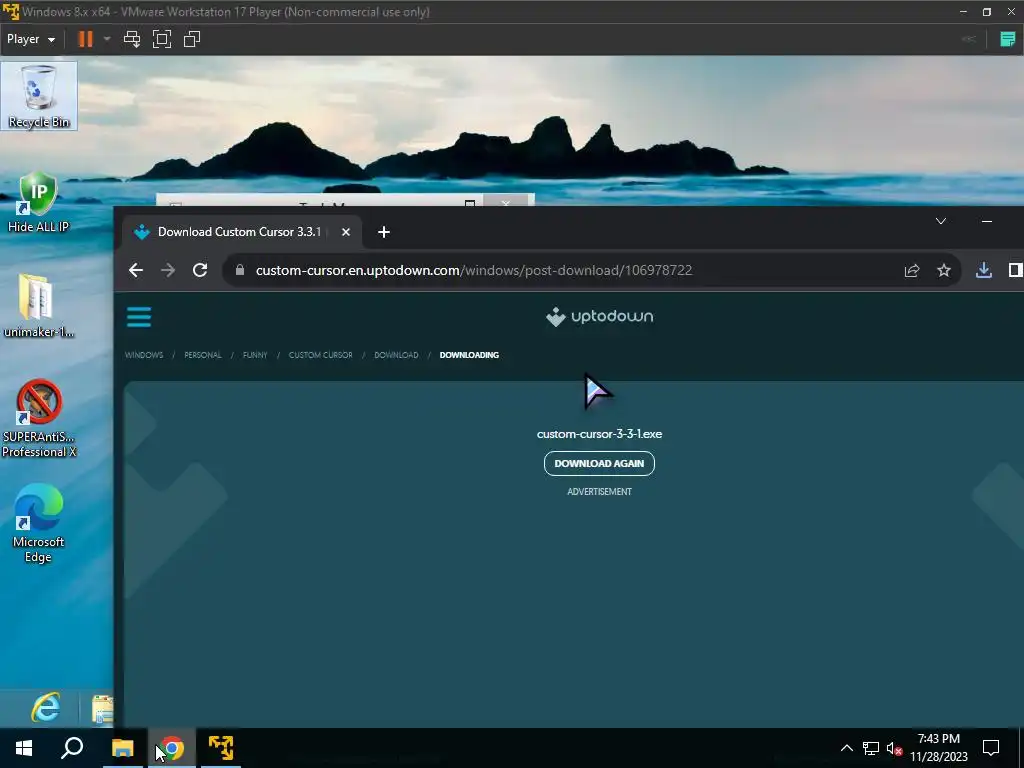This screenshot has width=1024, height=768.
Task: Launch the SUPERAntiSpyware Professional X shortcut
Action: (39, 418)
